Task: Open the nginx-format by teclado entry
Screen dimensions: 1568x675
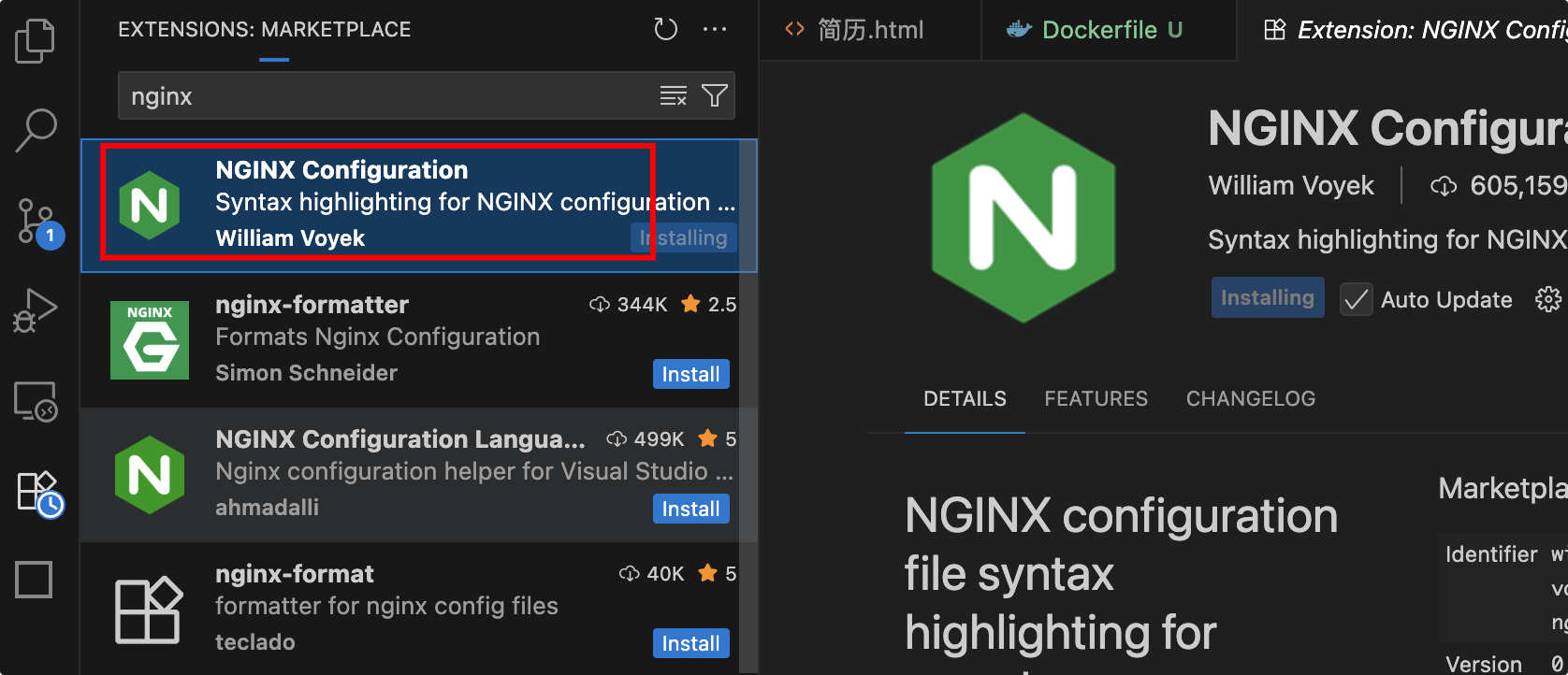Action: click(x=410, y=609)
